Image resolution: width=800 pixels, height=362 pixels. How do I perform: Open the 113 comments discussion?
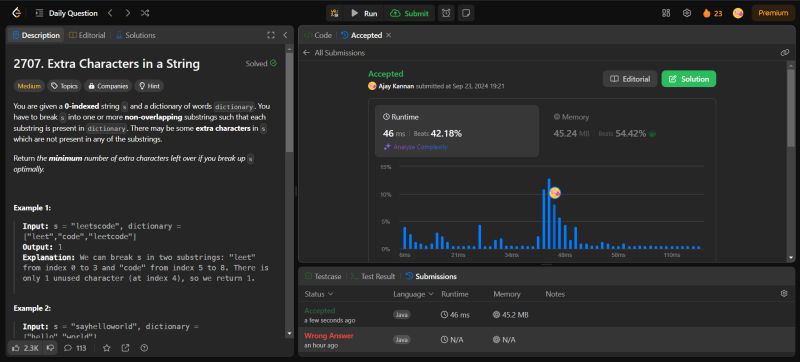tap(74, 348)
